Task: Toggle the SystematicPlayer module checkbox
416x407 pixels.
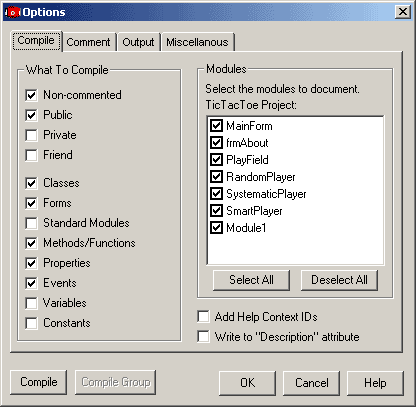Action: [217, 194]
